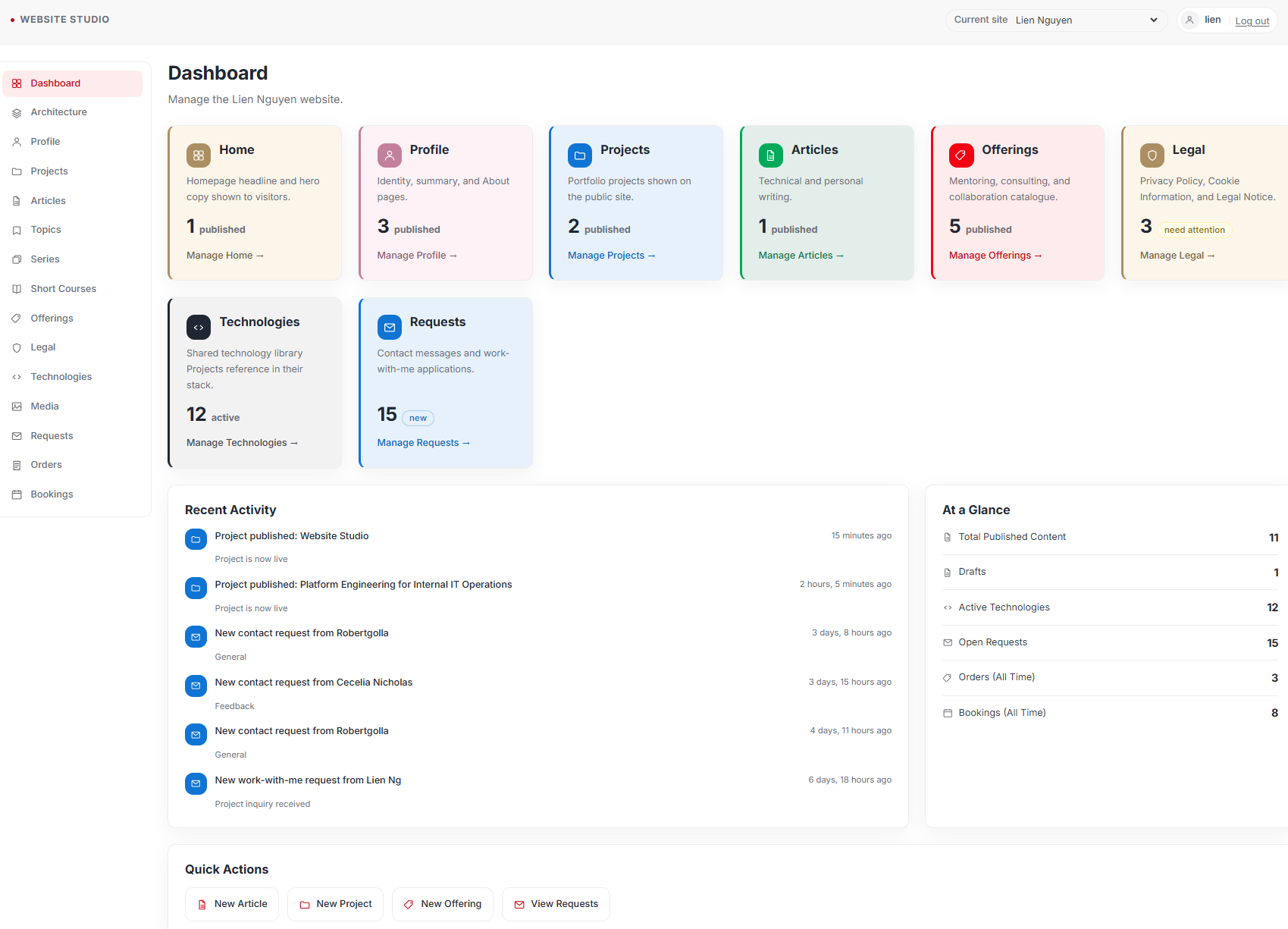
Task: Open Dashboard in the sidebar
Action: [73, 83]
